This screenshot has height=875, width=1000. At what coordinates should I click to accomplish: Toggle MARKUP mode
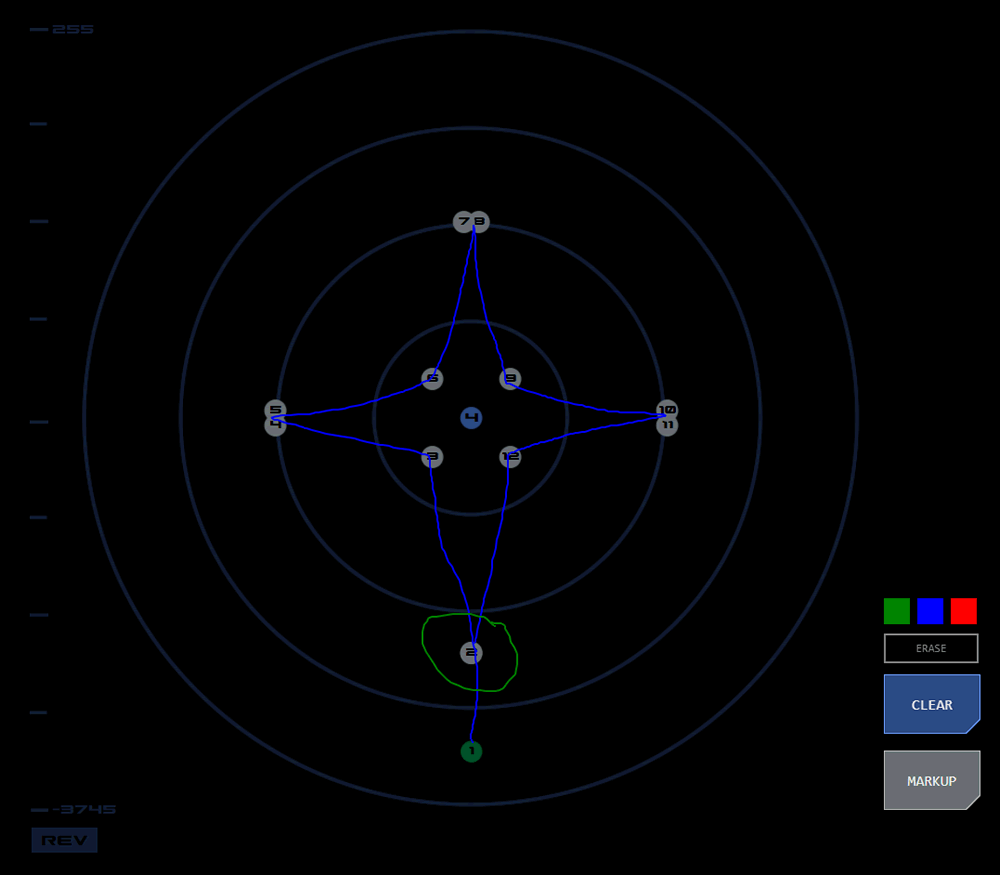point(932,780)
